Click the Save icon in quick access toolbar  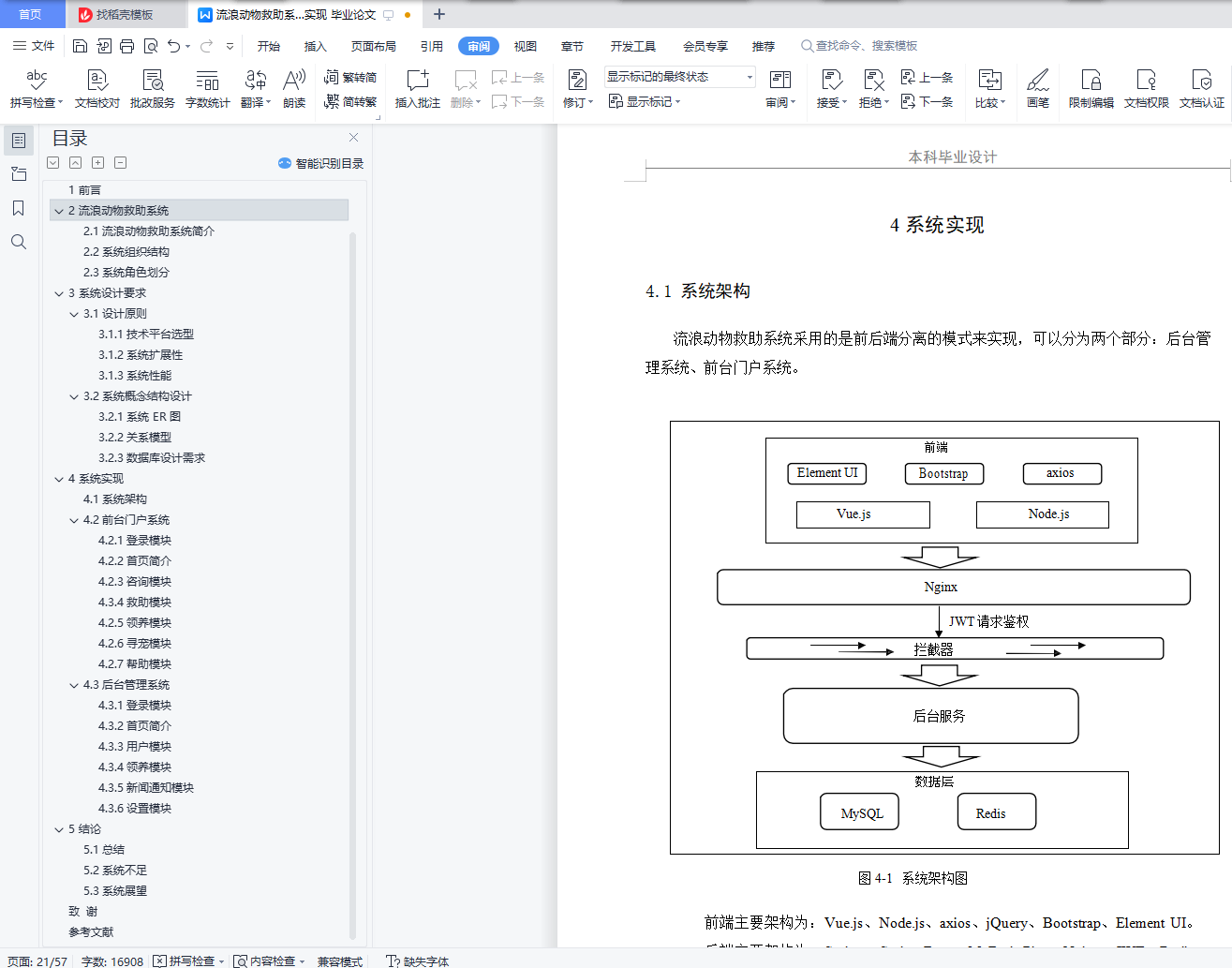80,46
